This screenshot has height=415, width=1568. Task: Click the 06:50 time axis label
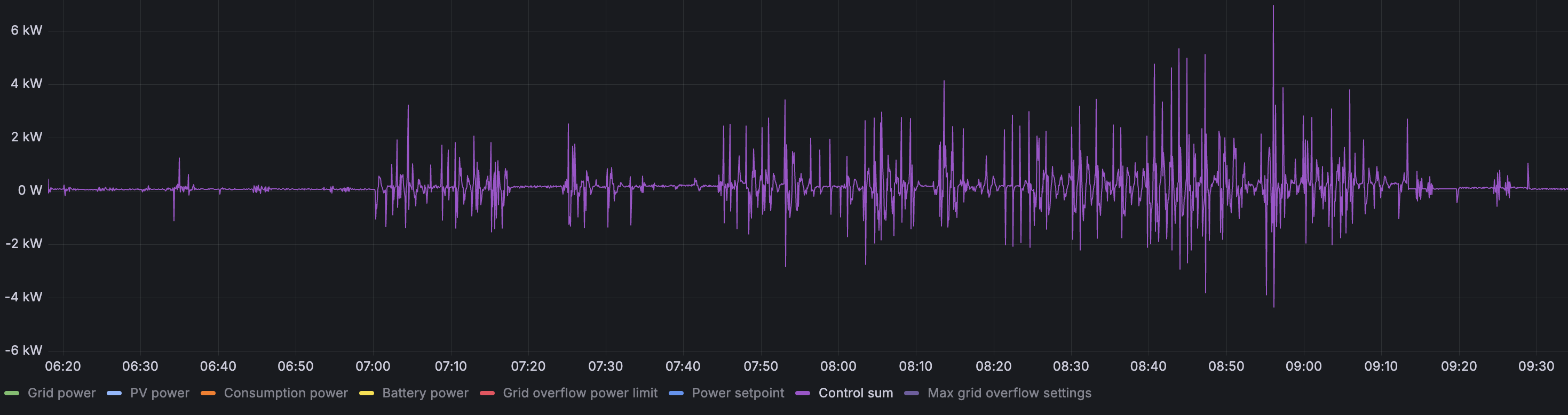click(295, 366)
